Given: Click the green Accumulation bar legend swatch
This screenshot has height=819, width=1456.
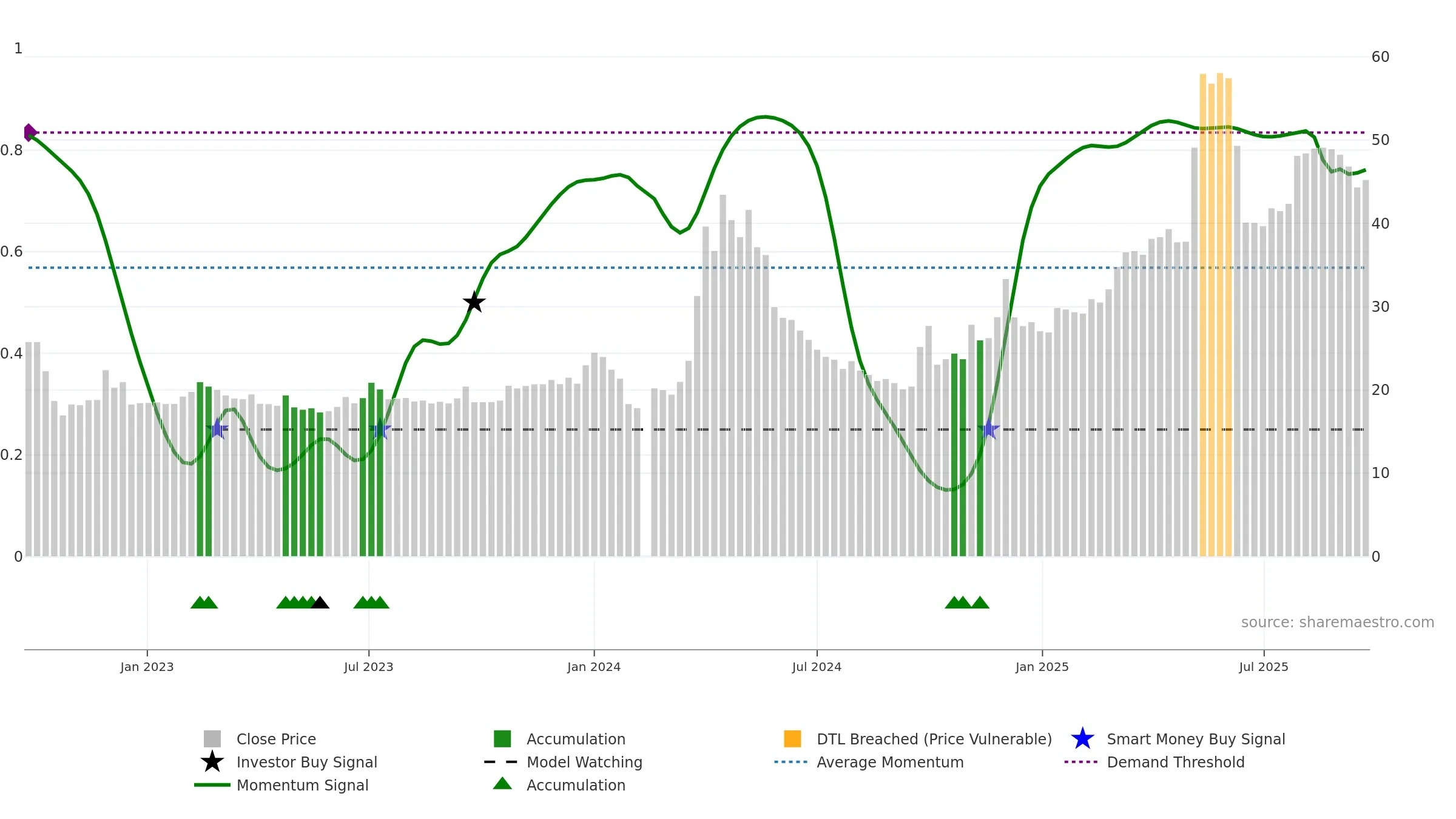Looking at the screenshot, I should coord(502,739).
